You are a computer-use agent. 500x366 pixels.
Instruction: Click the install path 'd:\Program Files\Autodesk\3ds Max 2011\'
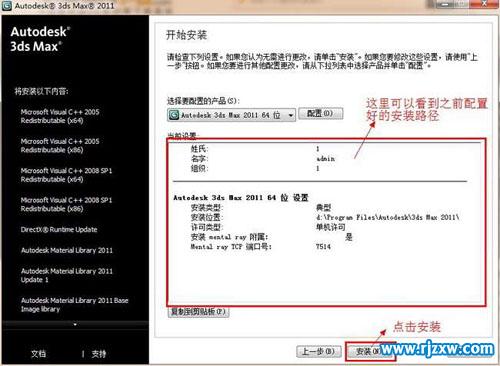[388, 217]
